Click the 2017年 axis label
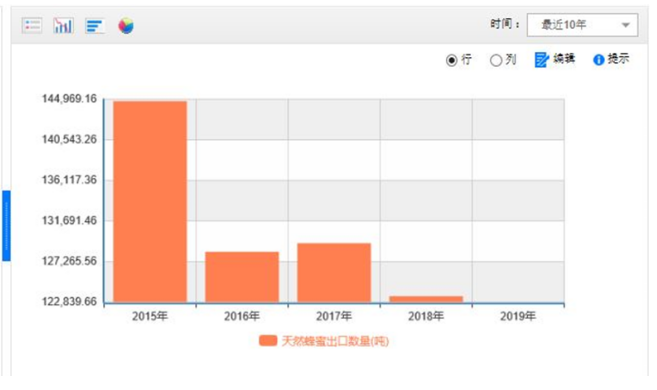Screen dimensions: 657x390 coord(334,316)
